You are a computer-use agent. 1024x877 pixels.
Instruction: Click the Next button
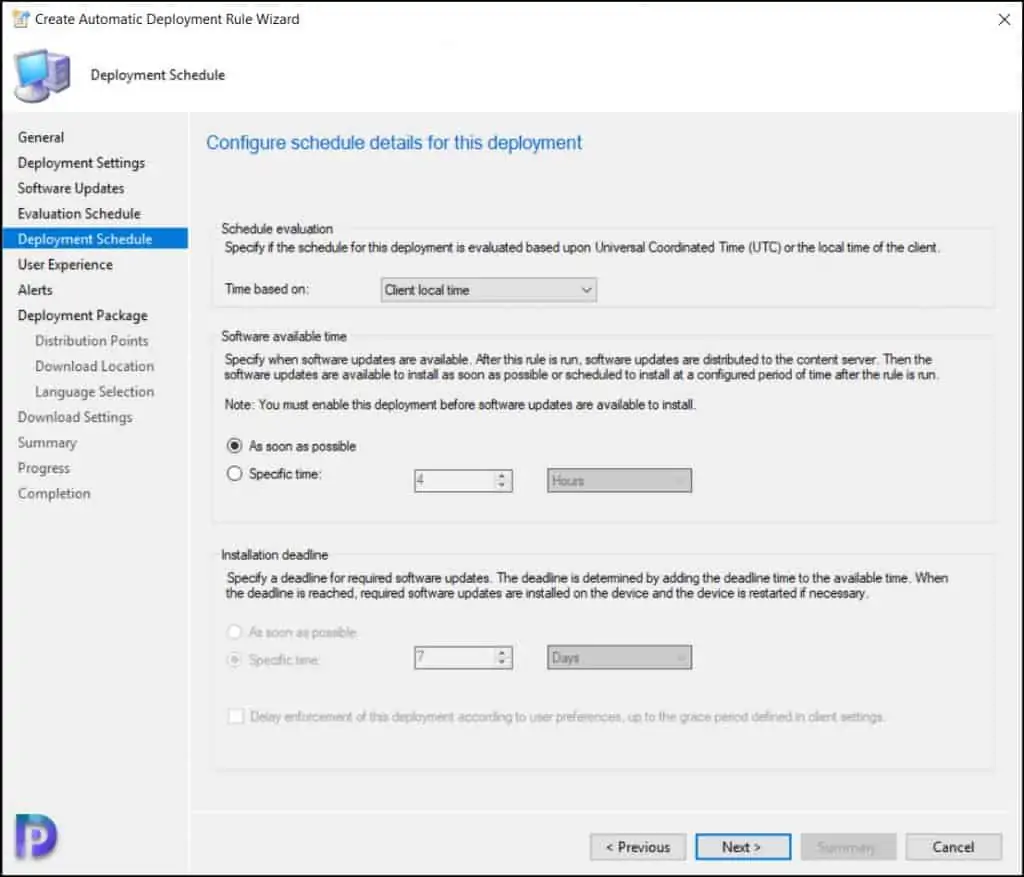coord(742,847)
